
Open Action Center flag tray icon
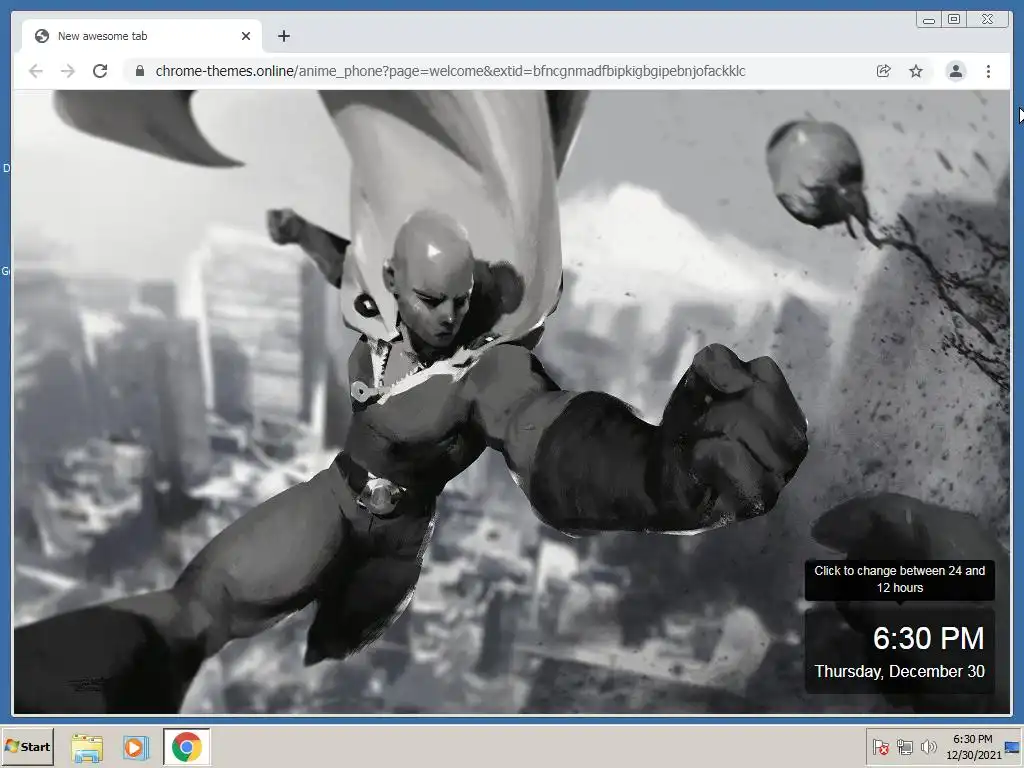(x=880, y=748)
